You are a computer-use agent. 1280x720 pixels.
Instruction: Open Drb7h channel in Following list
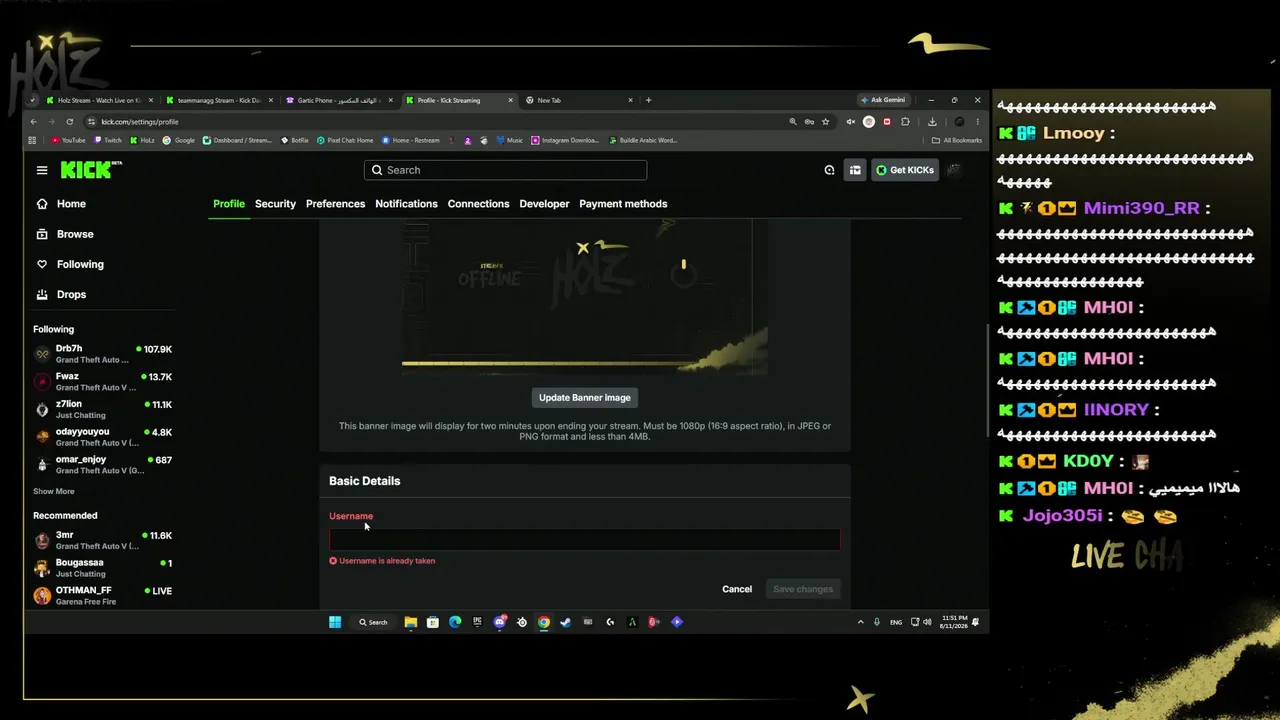[x=102, y=354]
